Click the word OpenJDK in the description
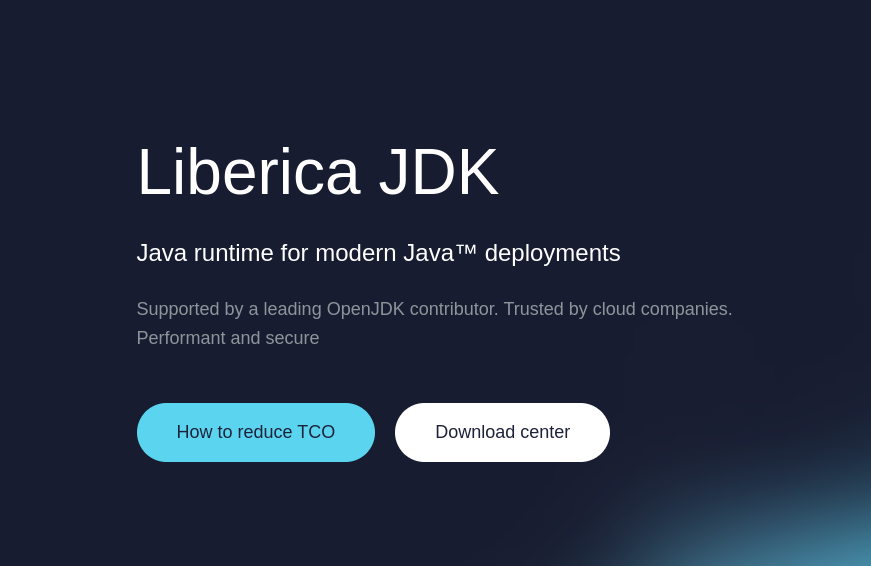Image resolution: width=871 pixels, height=566 pixels. (x=365, y=309)
